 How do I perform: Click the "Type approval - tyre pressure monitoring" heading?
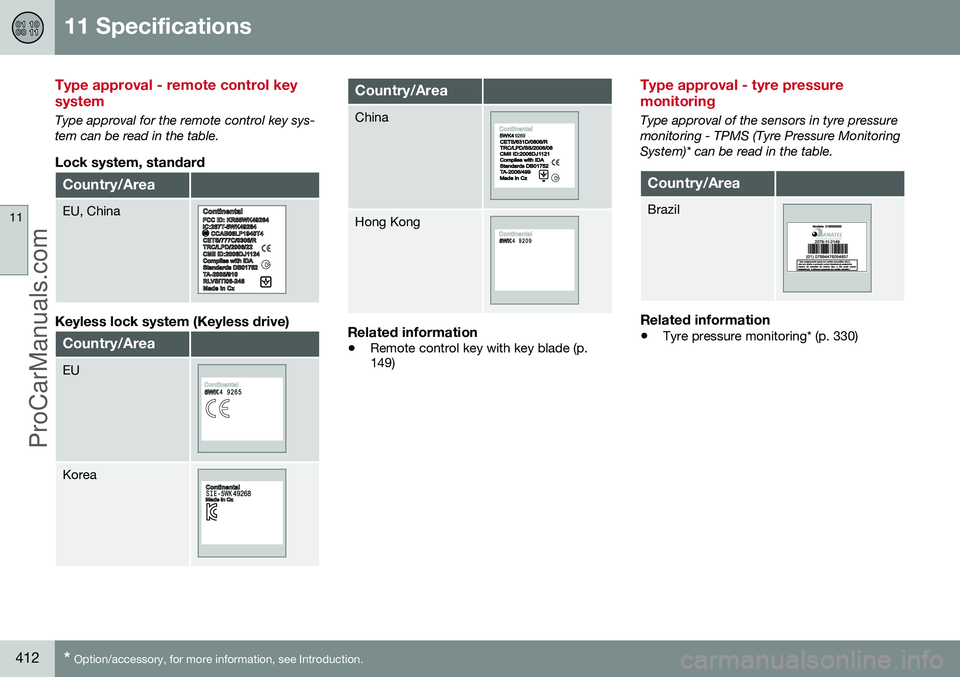(741, 93)
